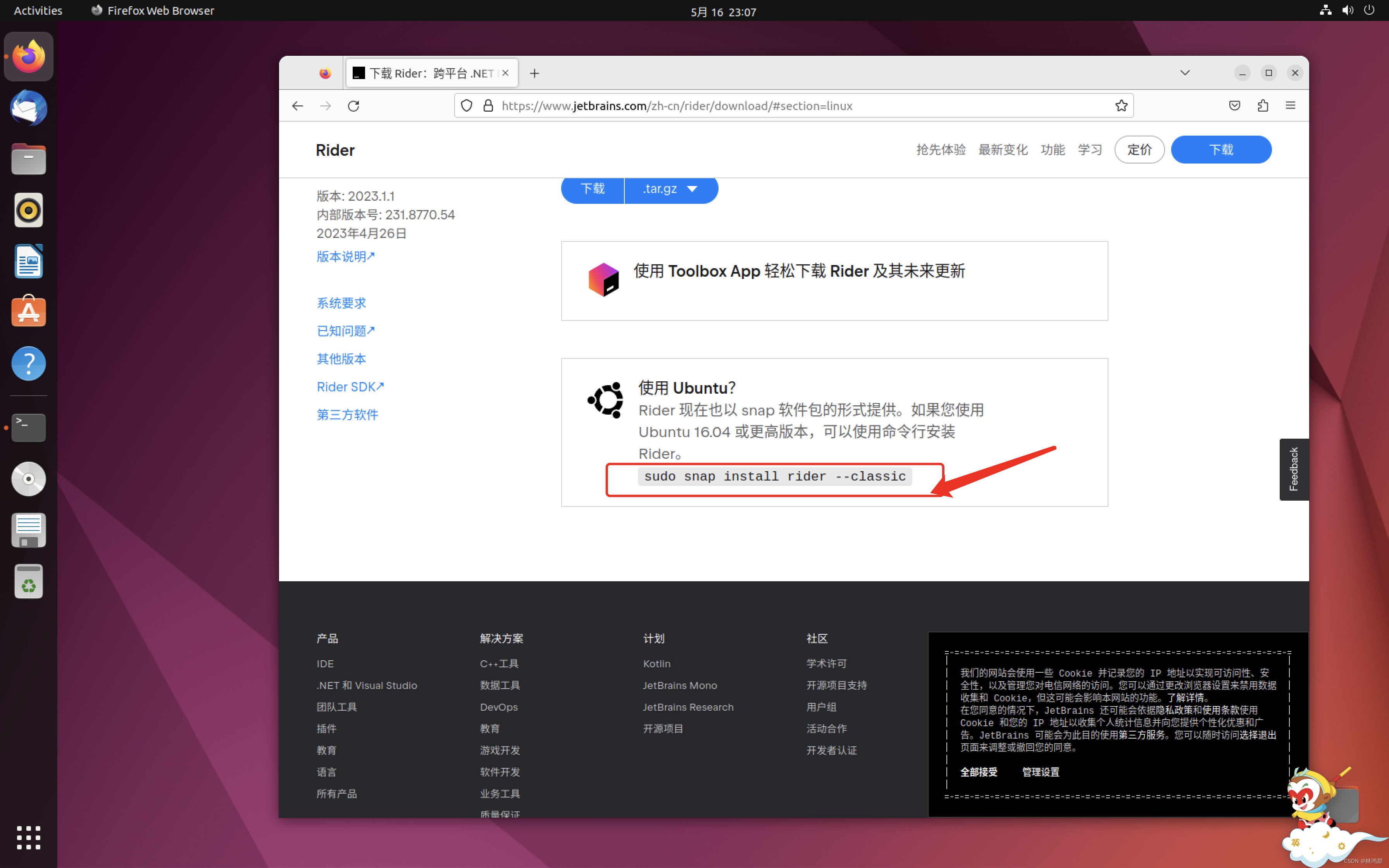Open footer 开发者认证 link
This screenshot has height=868, width=1389.
[831, 750]
